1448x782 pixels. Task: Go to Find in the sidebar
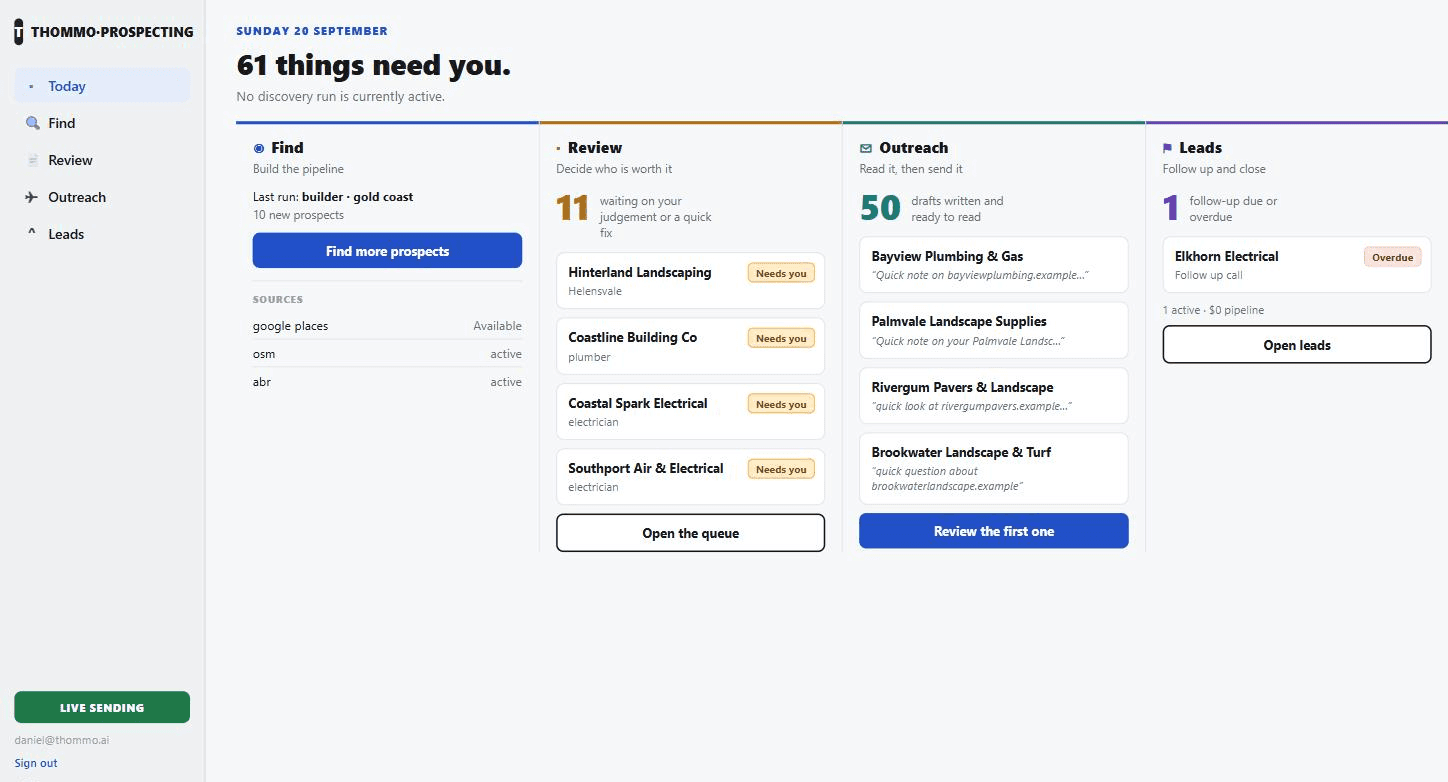(102, 123)
